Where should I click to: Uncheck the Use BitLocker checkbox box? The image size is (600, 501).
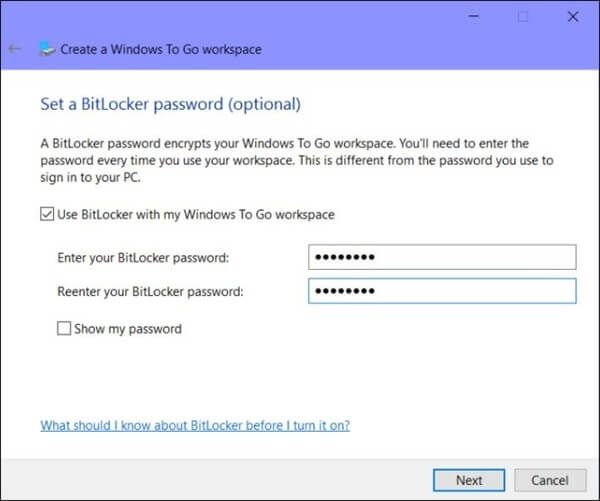[x=47, y=214]
